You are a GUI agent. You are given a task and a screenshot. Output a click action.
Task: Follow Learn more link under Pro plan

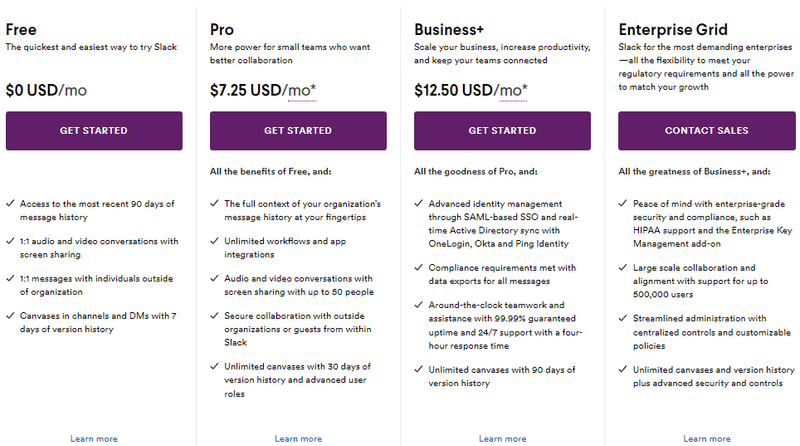(298, 438)
